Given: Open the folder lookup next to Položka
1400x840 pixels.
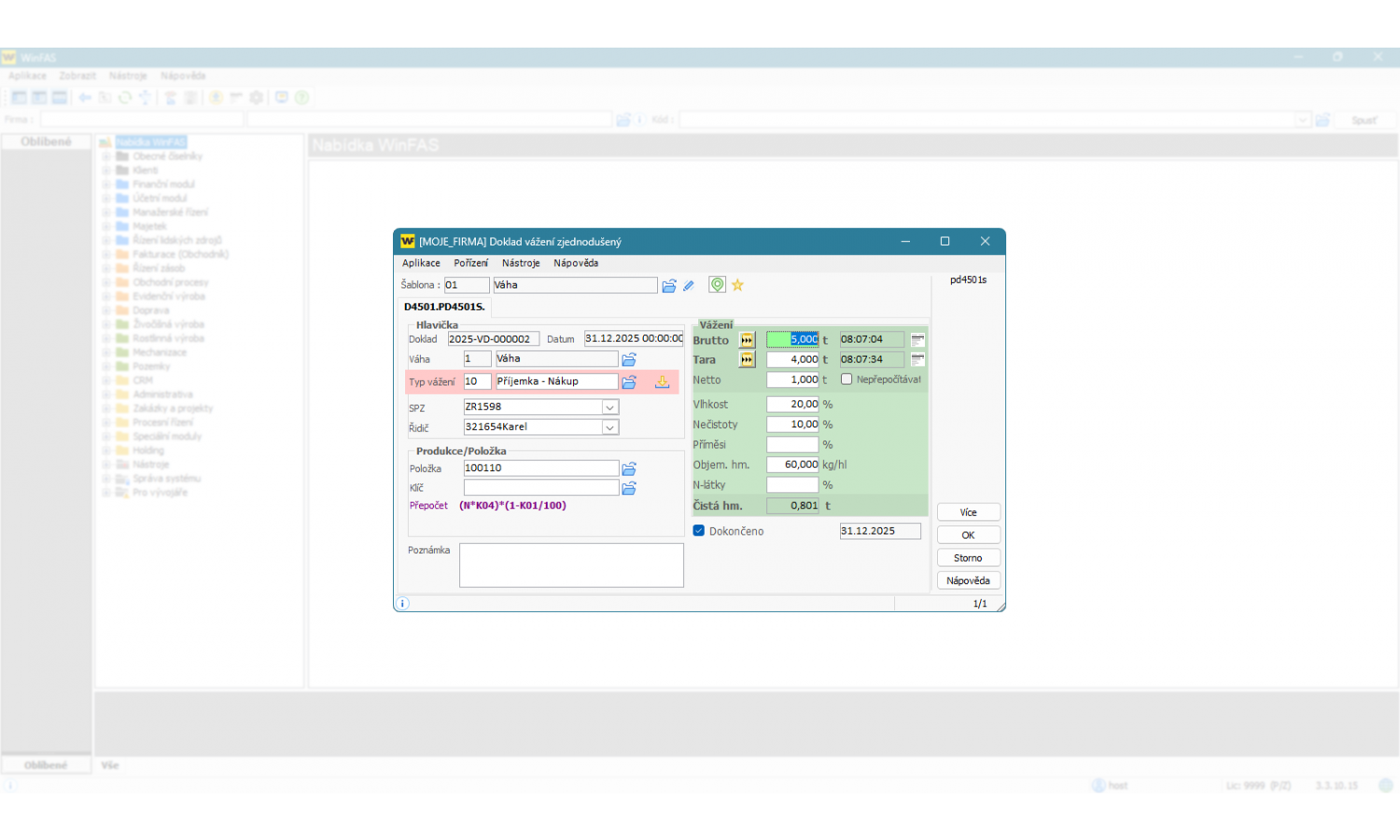Looking at the screenshot, I should pos(629,469).
